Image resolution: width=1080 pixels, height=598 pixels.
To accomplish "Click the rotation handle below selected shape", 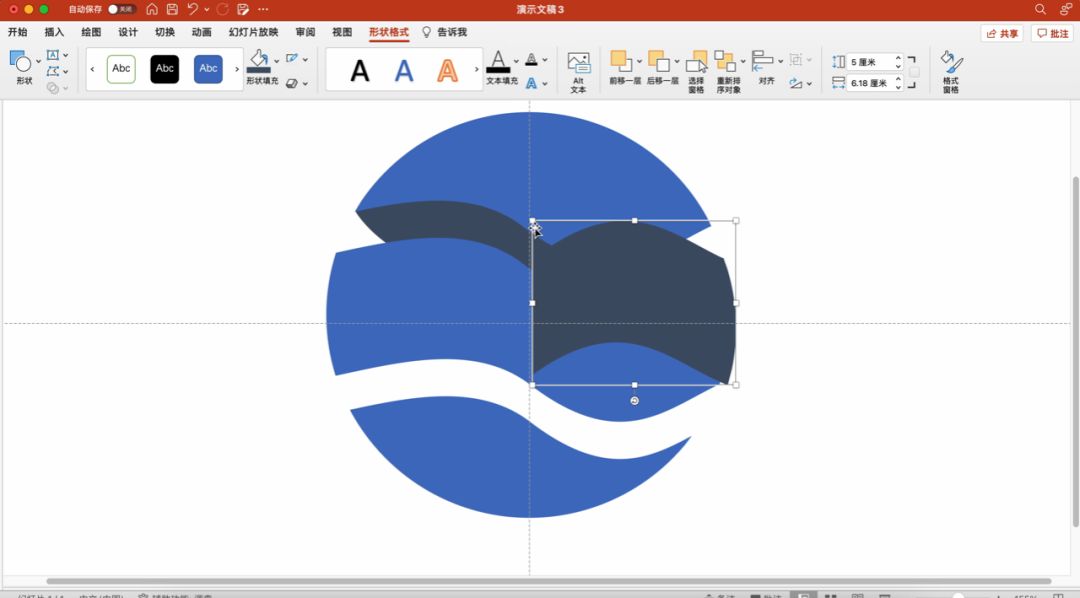I will 634,401.
